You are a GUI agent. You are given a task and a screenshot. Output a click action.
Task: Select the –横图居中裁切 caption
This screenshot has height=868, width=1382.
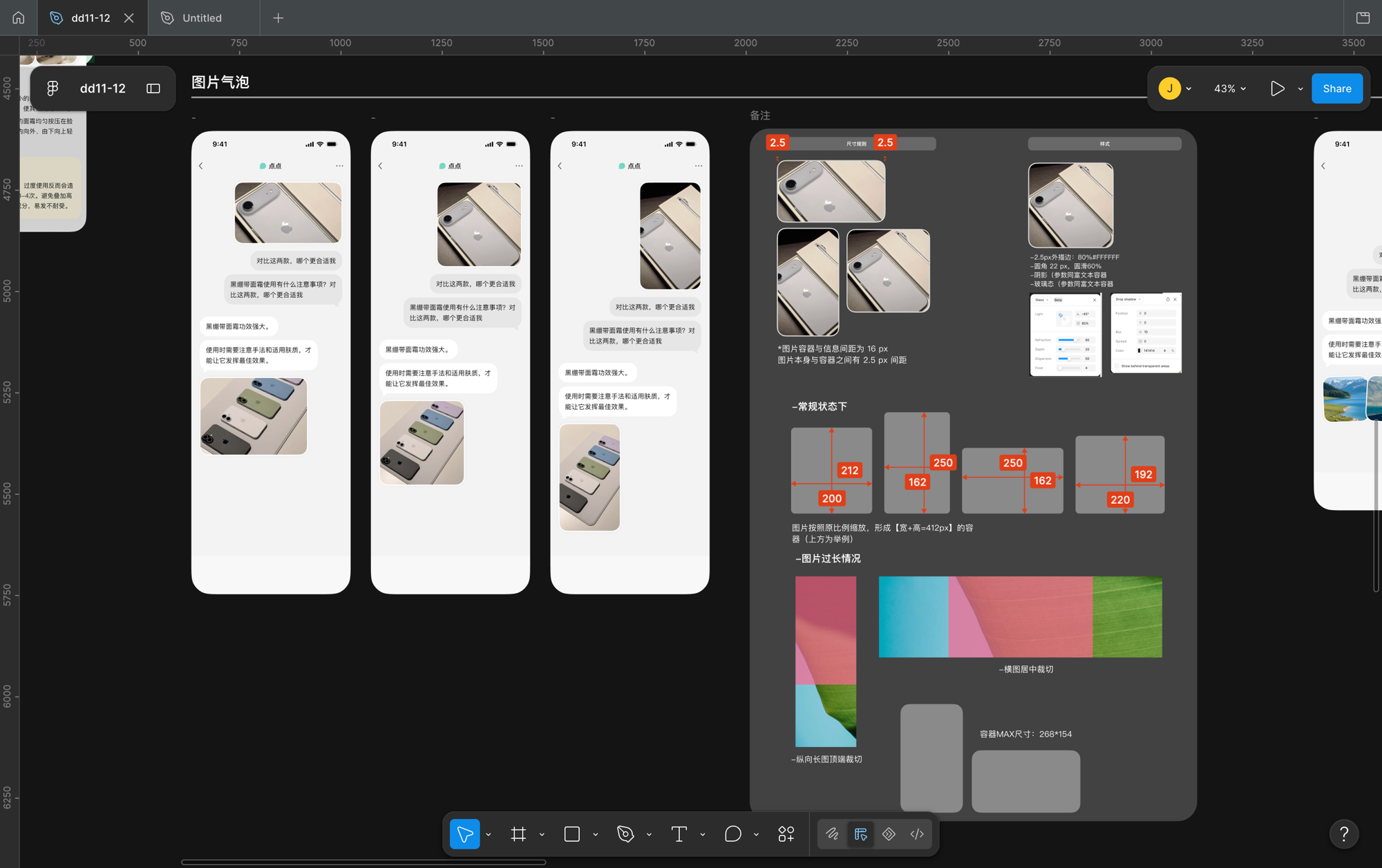click(x=1026, y=669)
